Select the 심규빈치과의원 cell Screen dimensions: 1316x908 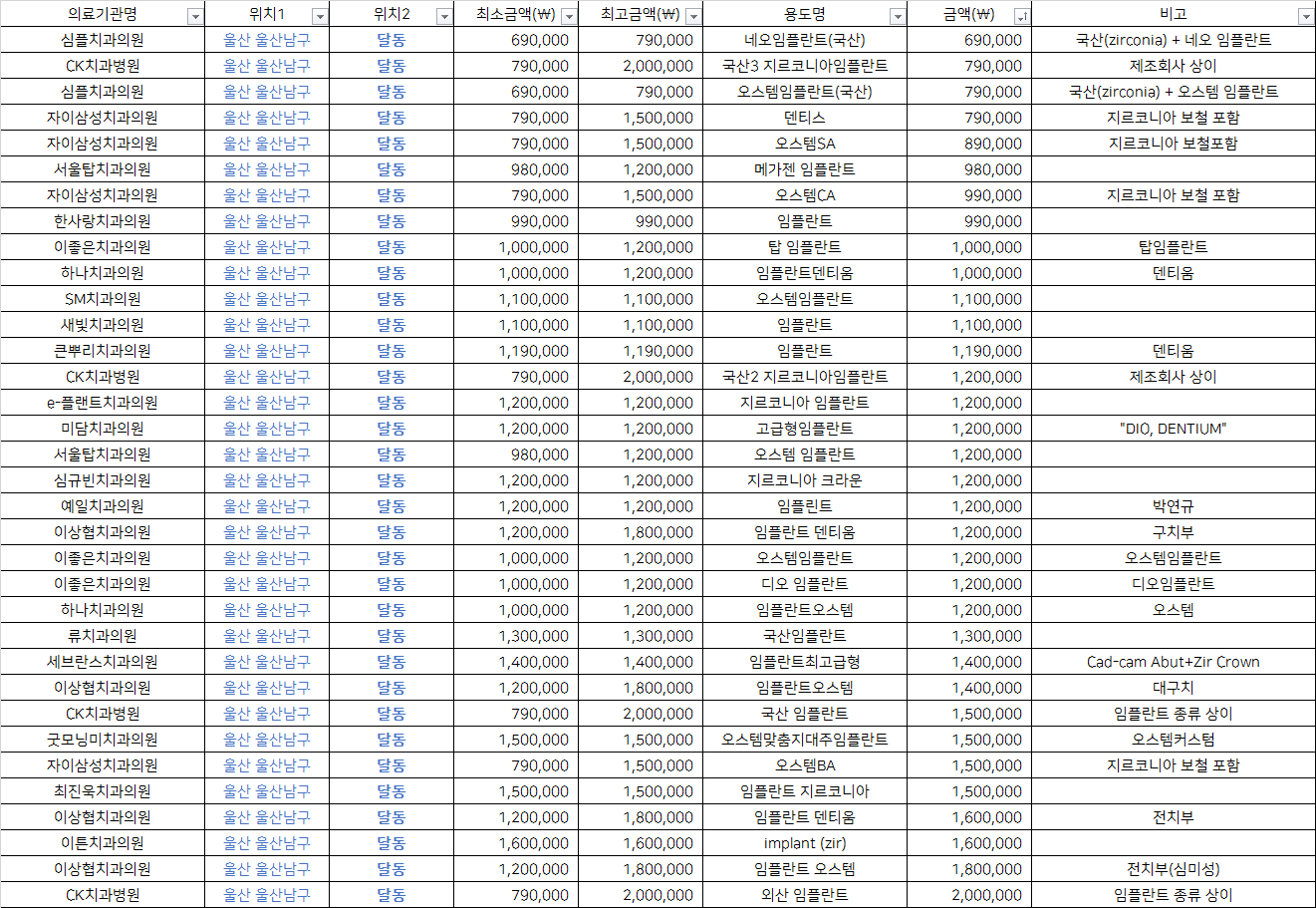tap(103, 480)
